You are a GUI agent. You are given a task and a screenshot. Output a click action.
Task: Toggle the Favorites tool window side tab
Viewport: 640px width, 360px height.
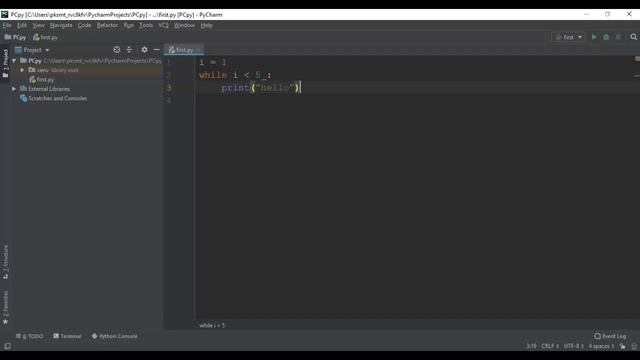(5, 308)
